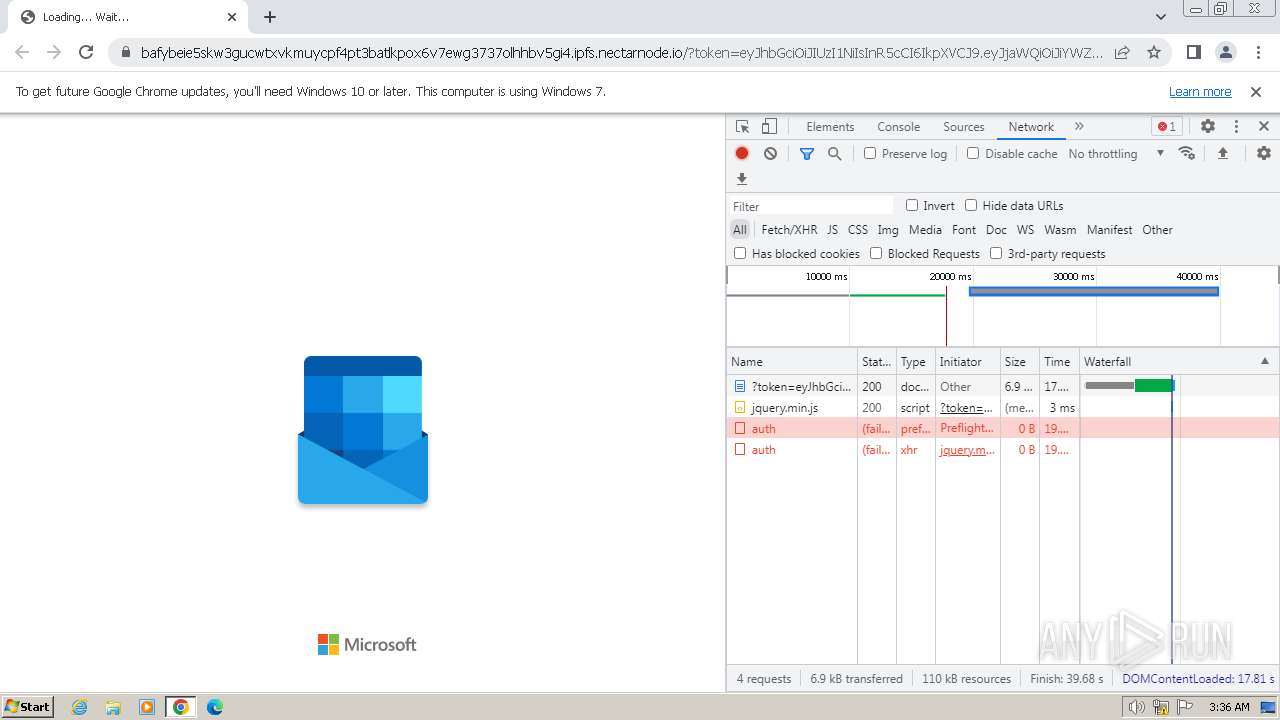This screenshot has height=720, width=1280.
Task: Filter requests by Fetch/XHR
Action: pyautogui.click(x=789, y=230)
